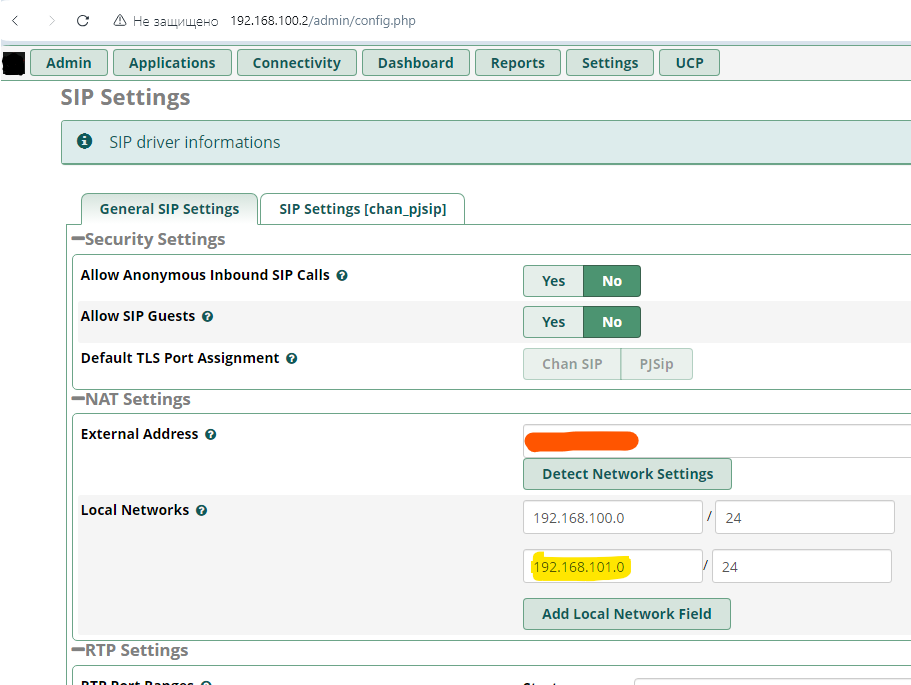Click the Local Networks help icon

point(201,510)
